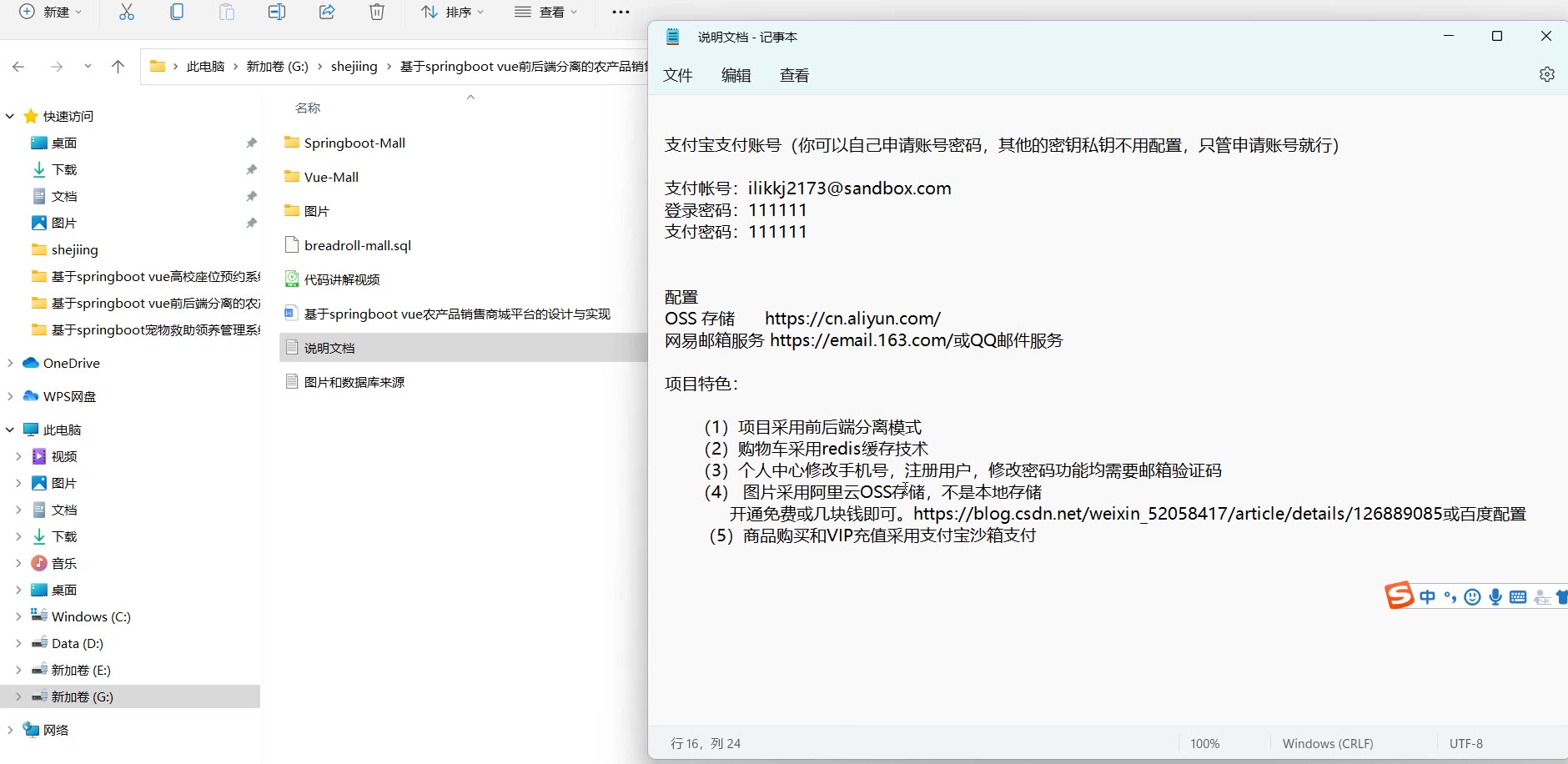This screenshot has height=764, width=1568.
Task: Click the Delete trash icon in Explorer toolbar
Action: (x=377, y=12)
